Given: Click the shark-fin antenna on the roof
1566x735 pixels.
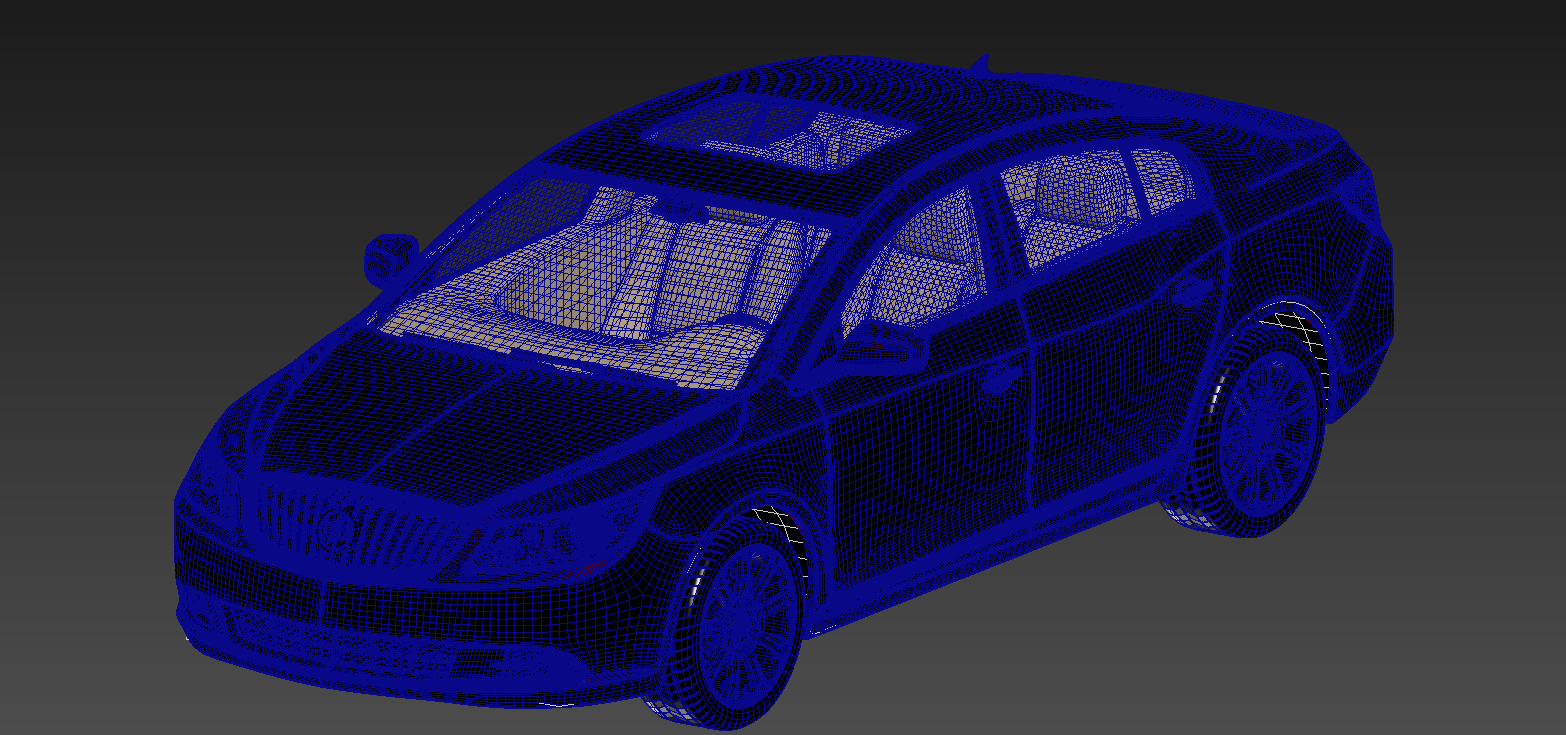Looking at the screenshot, I should pyautogui.click(x=980, y=62).
